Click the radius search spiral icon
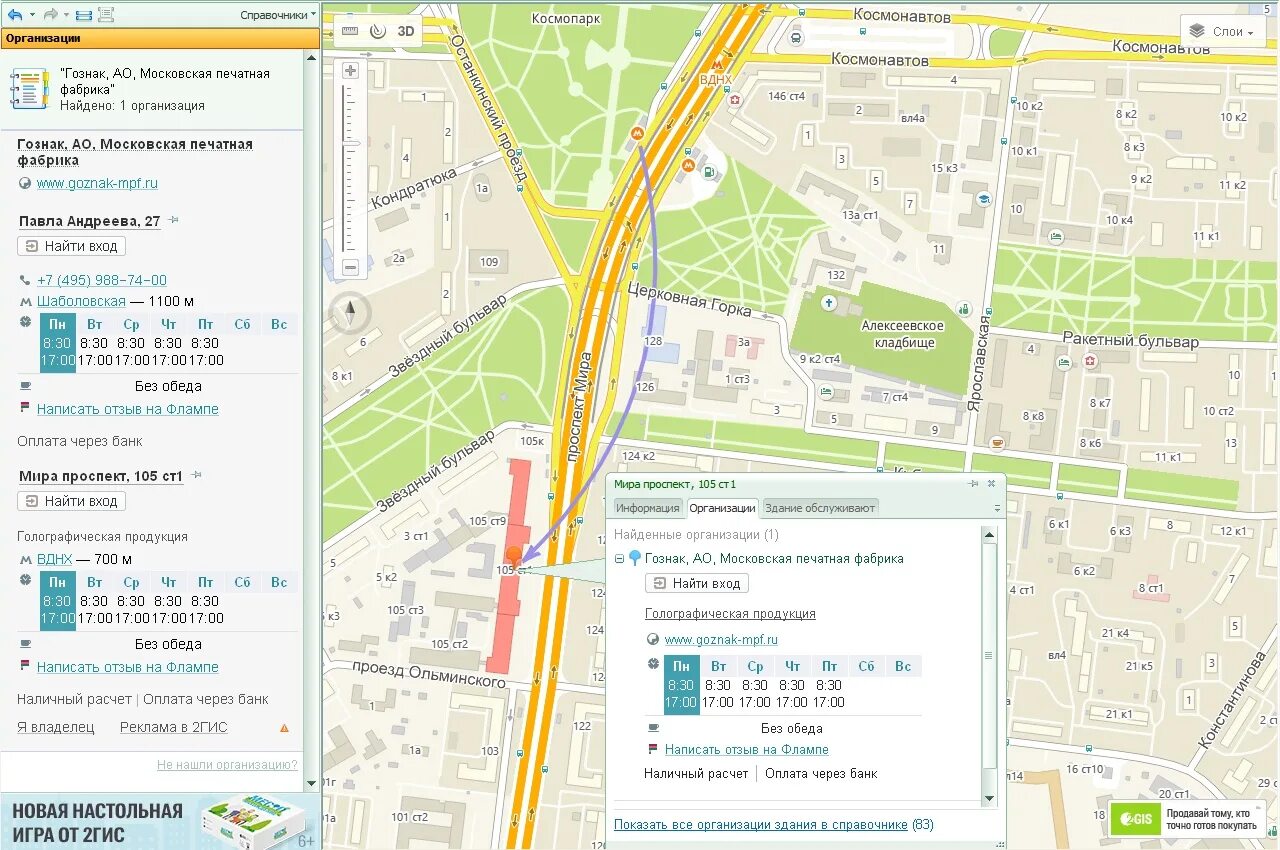Image resolution: width=1280 pixels, height=850 pixels. click(377, 31)
